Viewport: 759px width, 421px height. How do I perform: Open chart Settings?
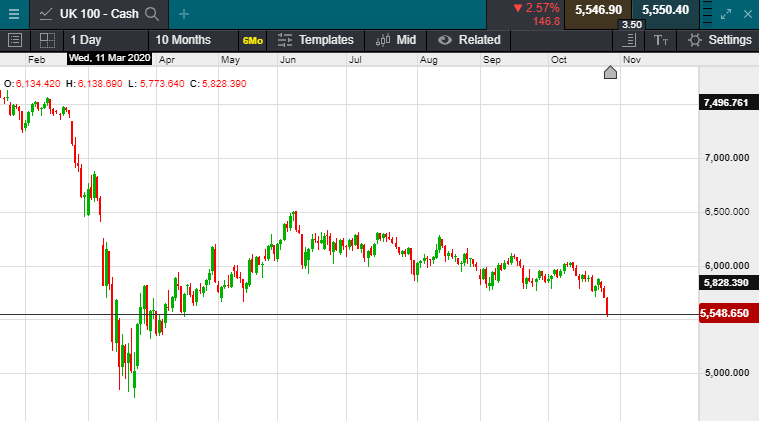click(720, 40)
